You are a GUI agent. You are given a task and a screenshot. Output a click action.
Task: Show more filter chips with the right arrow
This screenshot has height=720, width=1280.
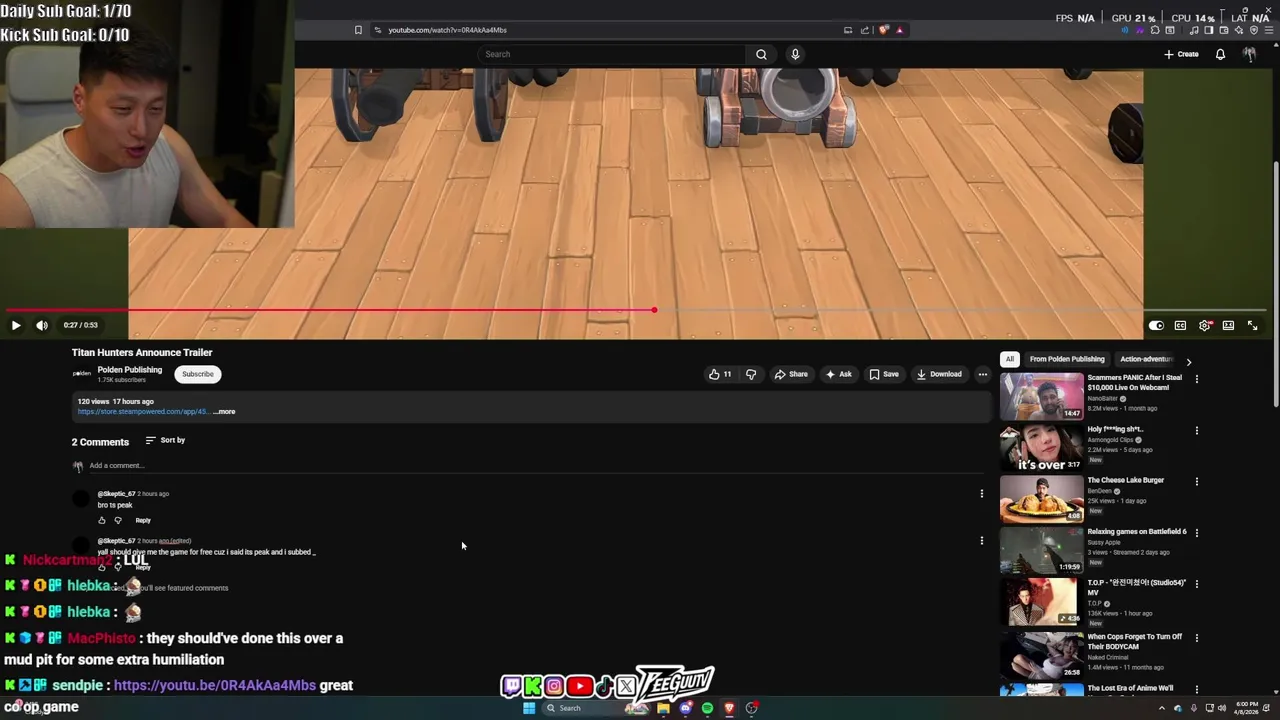1188,361
